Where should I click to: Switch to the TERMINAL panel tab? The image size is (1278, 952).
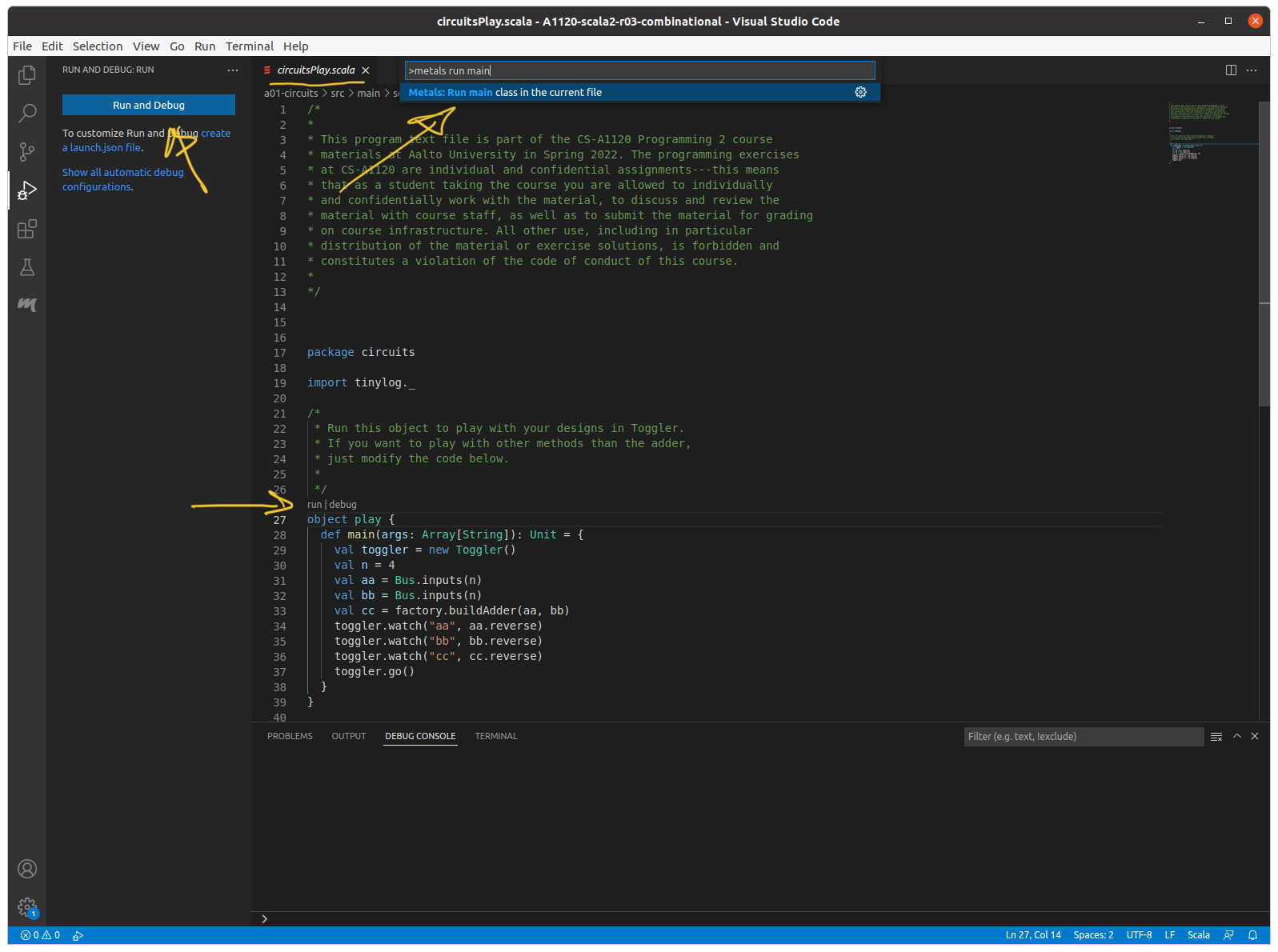[495, 736]
